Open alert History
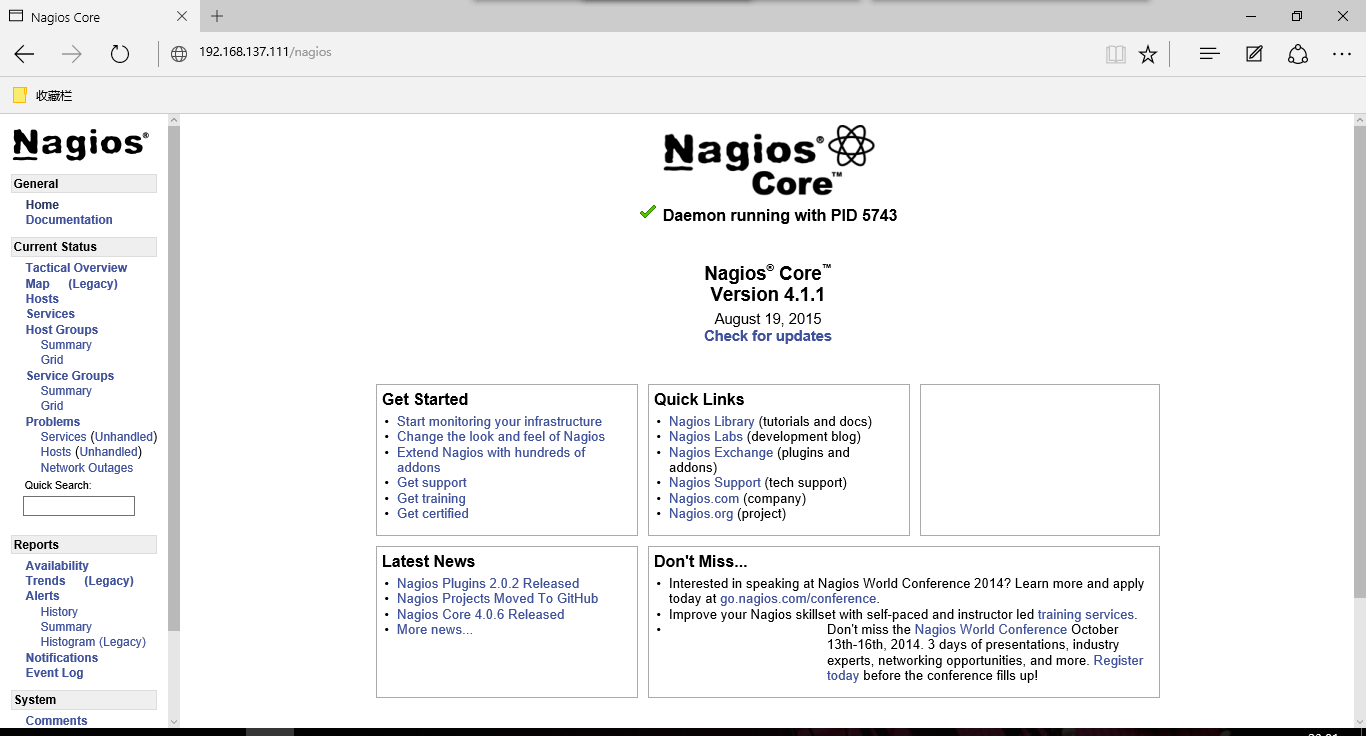The height and width of the screenshot is (736, 1366). click(x=59, y=612)
